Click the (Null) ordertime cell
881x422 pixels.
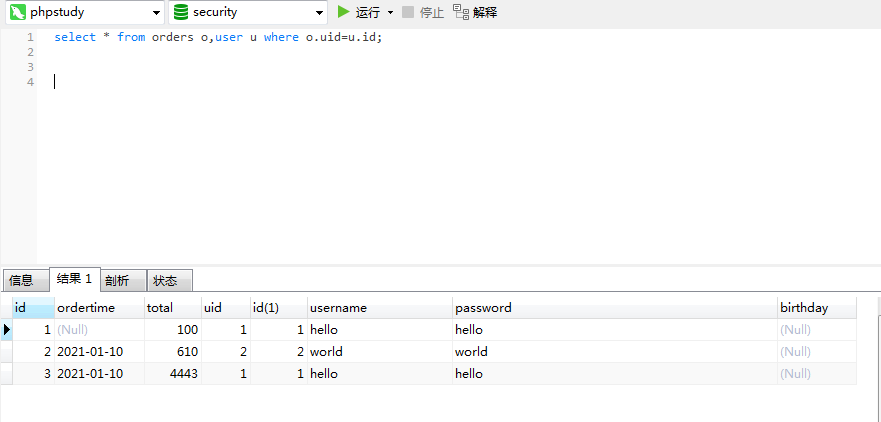(x=99, y=329)
